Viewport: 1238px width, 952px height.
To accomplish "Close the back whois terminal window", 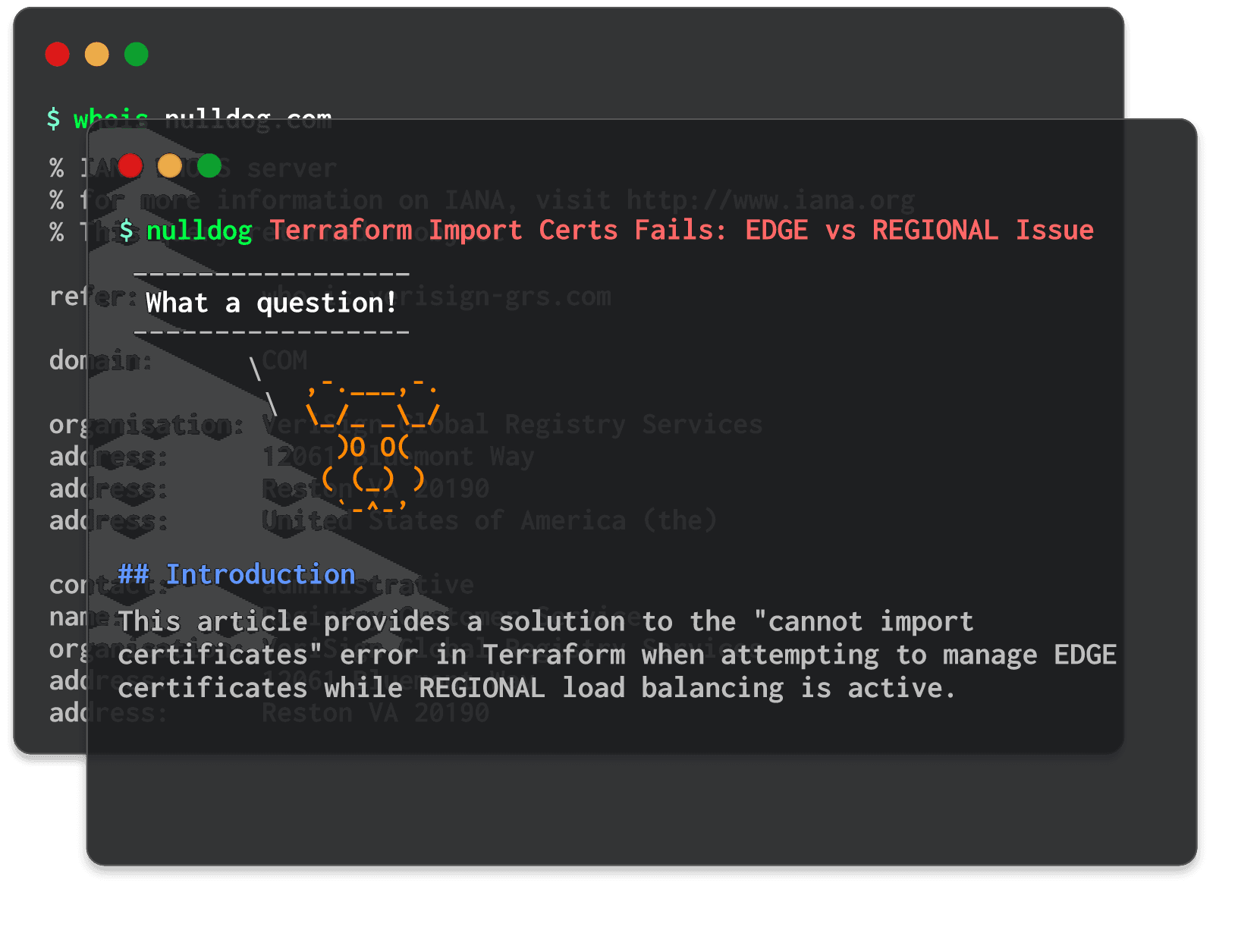I will (58, 55).
